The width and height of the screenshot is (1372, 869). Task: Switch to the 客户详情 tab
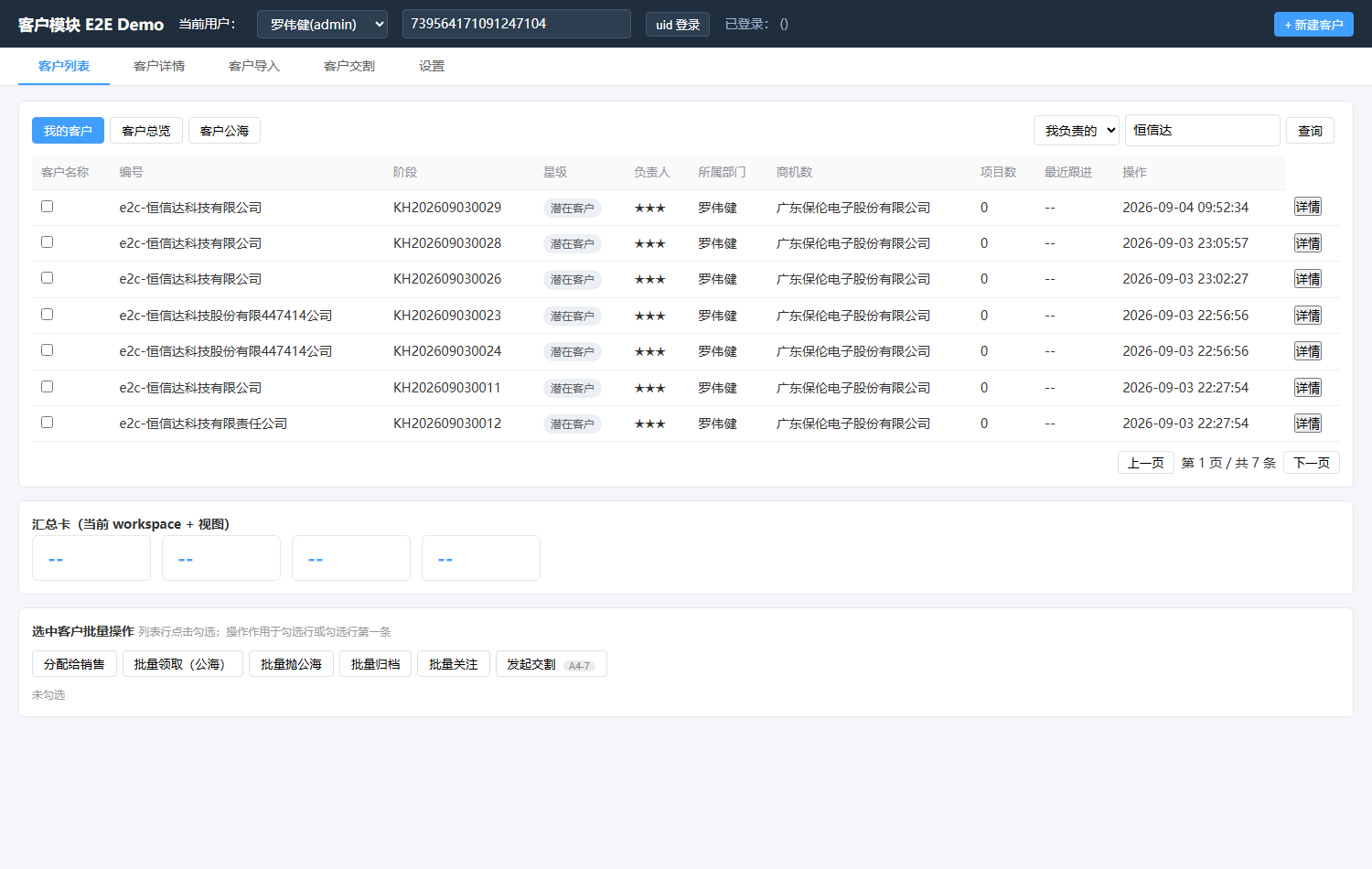click(159, 66)
